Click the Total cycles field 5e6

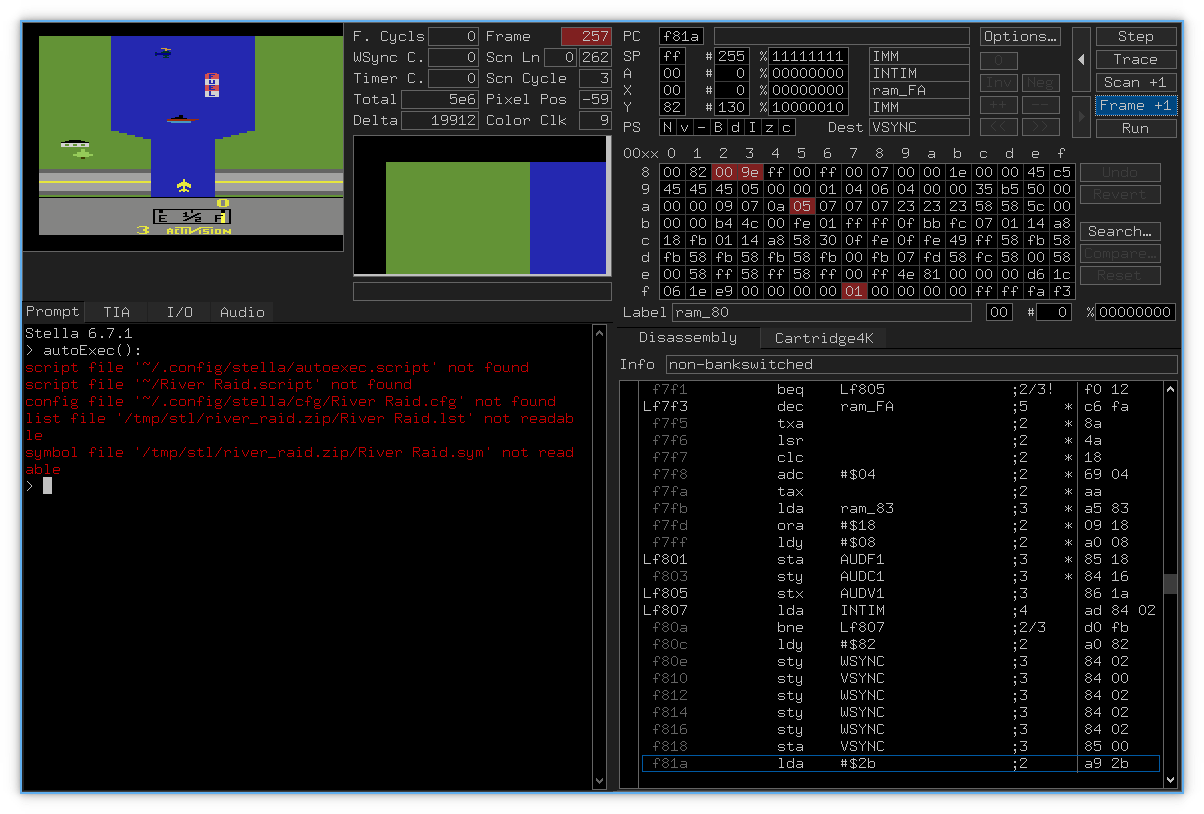[440, 99]
